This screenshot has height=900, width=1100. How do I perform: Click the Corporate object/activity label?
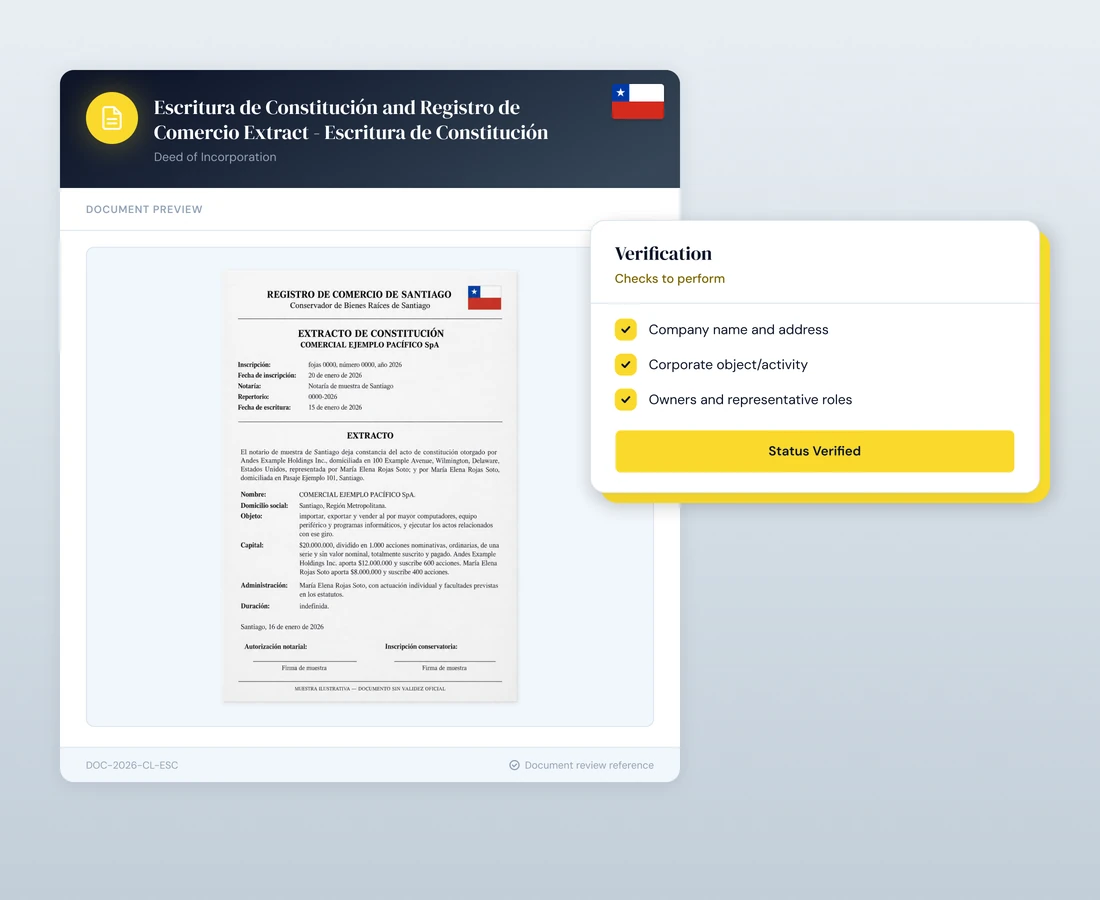727,364
